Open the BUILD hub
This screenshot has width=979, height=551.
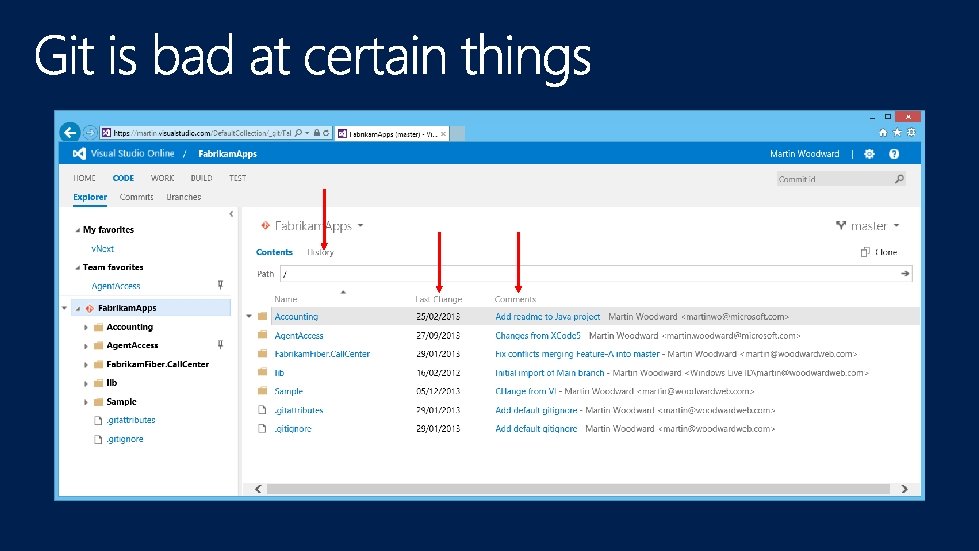(201, 178)
